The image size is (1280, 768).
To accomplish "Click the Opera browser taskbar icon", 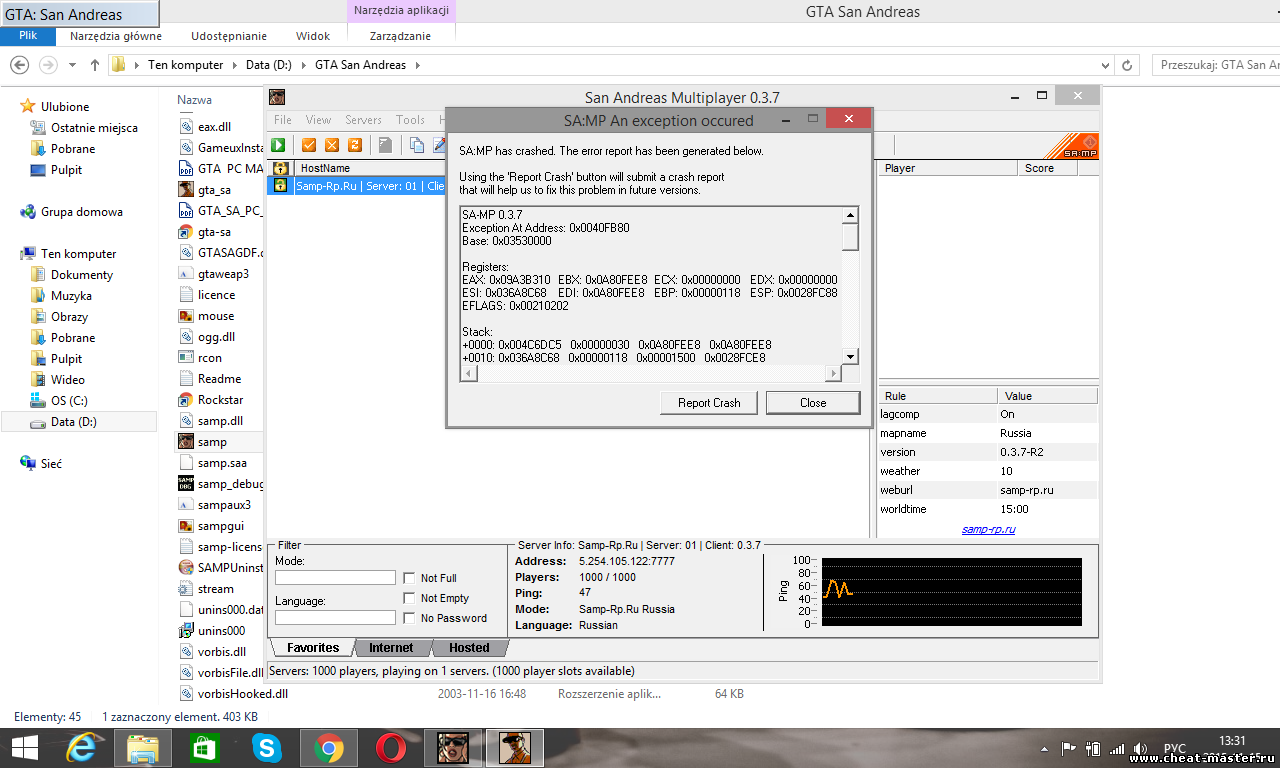I will tap(391, 747).
